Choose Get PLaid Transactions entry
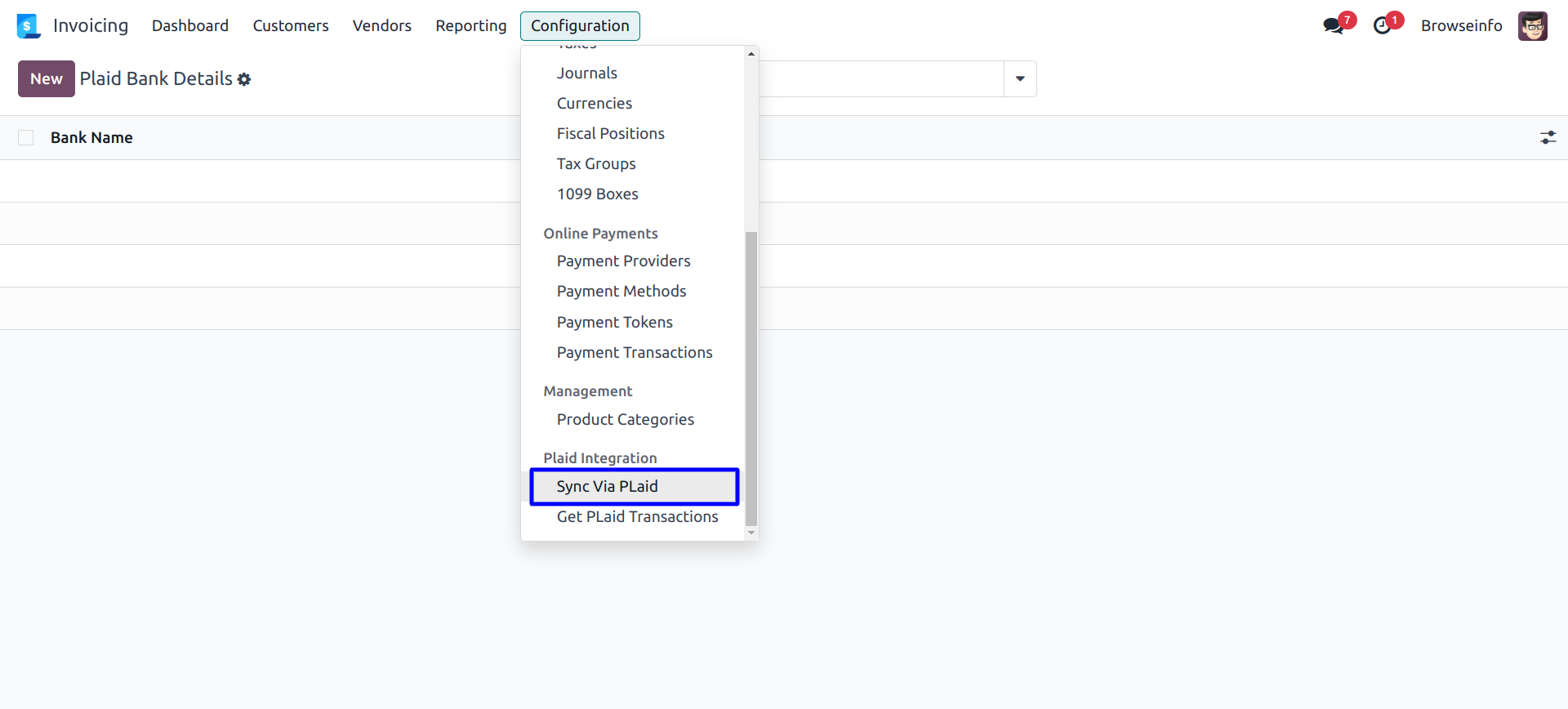 [x=637, y=517]
